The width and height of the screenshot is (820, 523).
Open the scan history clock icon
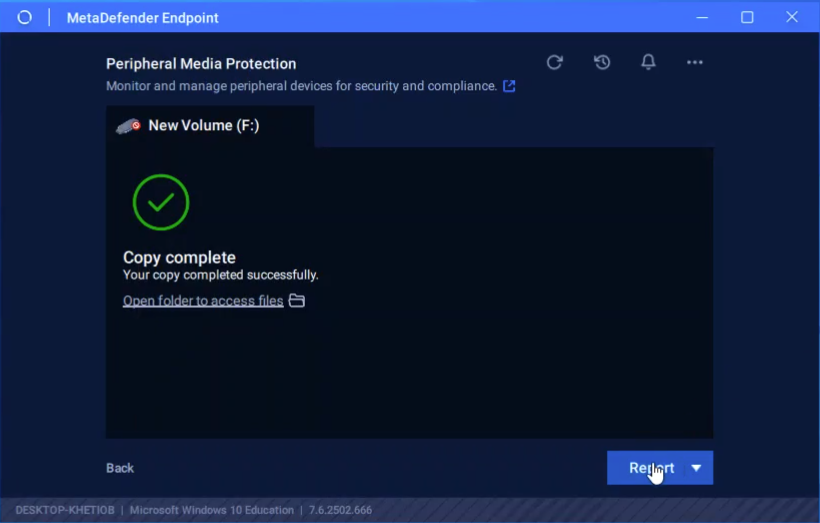(x=602, y=62)
